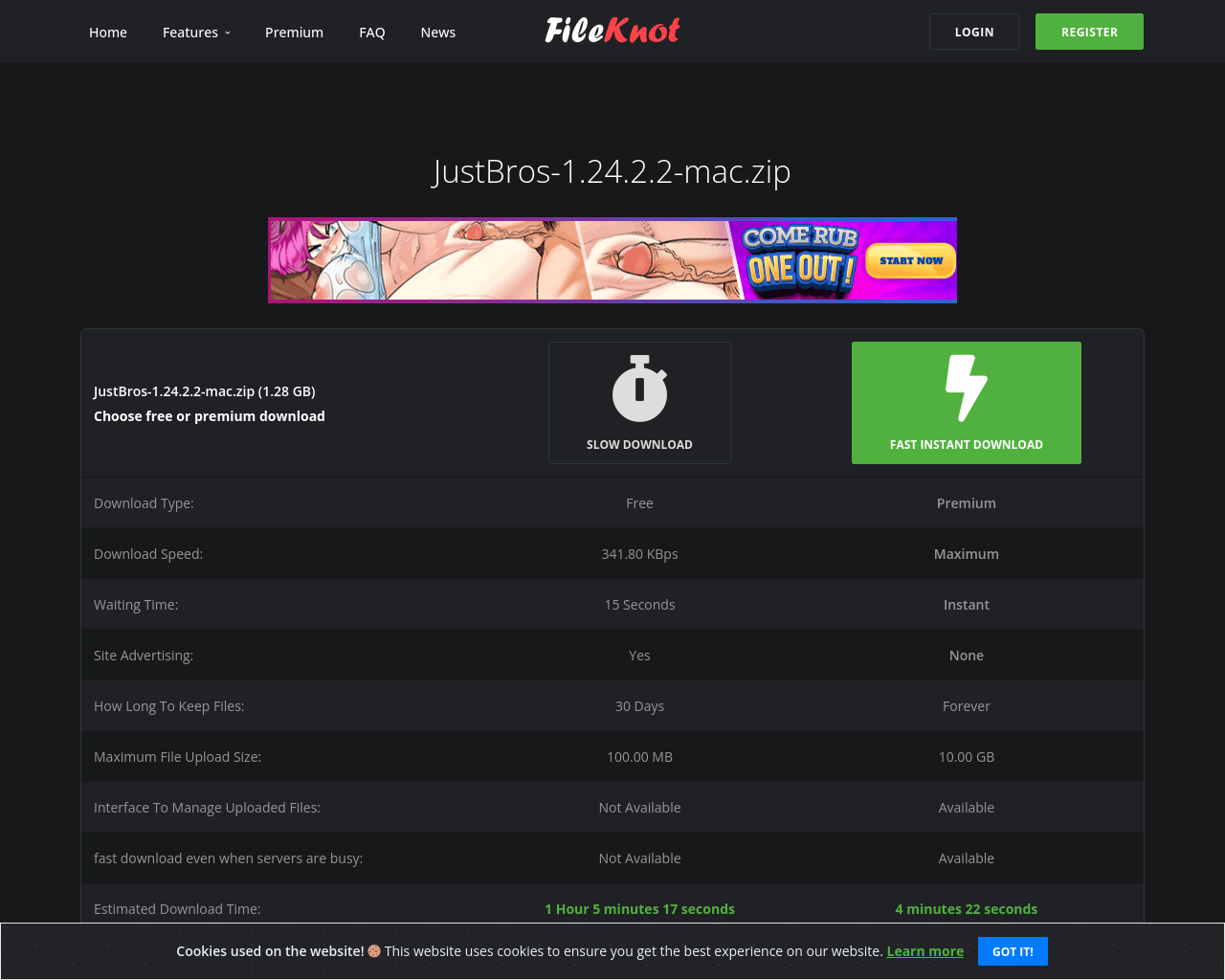This screenshot has height=980, width=1225.
Task: Click 'Cookies used on the website!' text
Action: click(270, 951)
